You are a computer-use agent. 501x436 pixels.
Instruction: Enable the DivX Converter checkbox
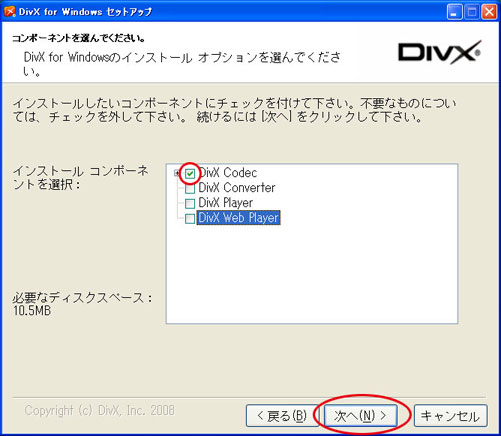point(190,189)
